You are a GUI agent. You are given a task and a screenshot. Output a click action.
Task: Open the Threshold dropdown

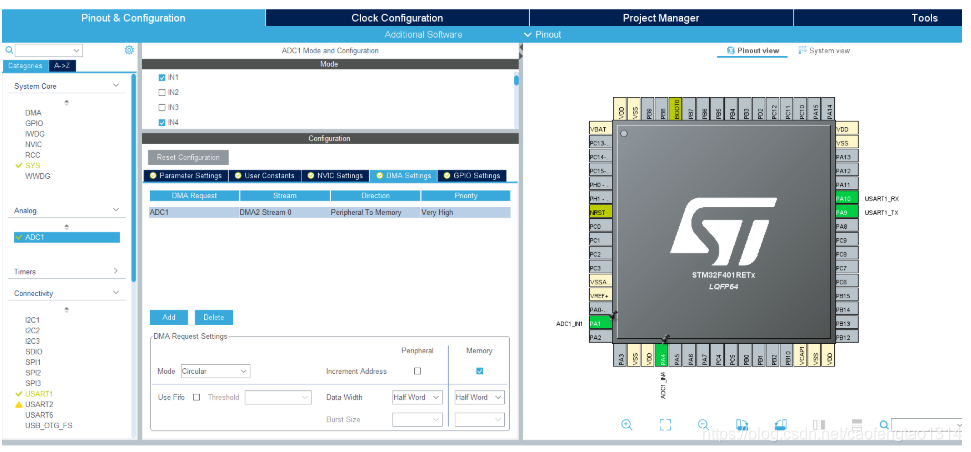pos(278,398)
